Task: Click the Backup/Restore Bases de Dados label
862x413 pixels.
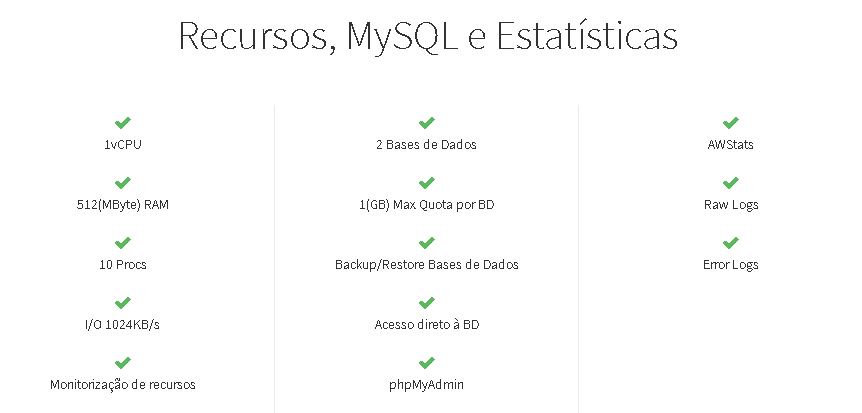Action: (x=427, y=265)
